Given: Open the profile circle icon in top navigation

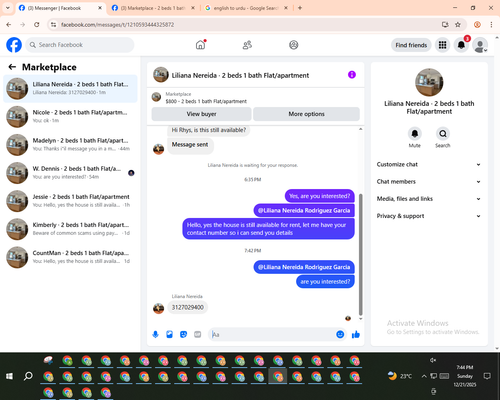Looking at the screenshot, I should tap(294, 45).
